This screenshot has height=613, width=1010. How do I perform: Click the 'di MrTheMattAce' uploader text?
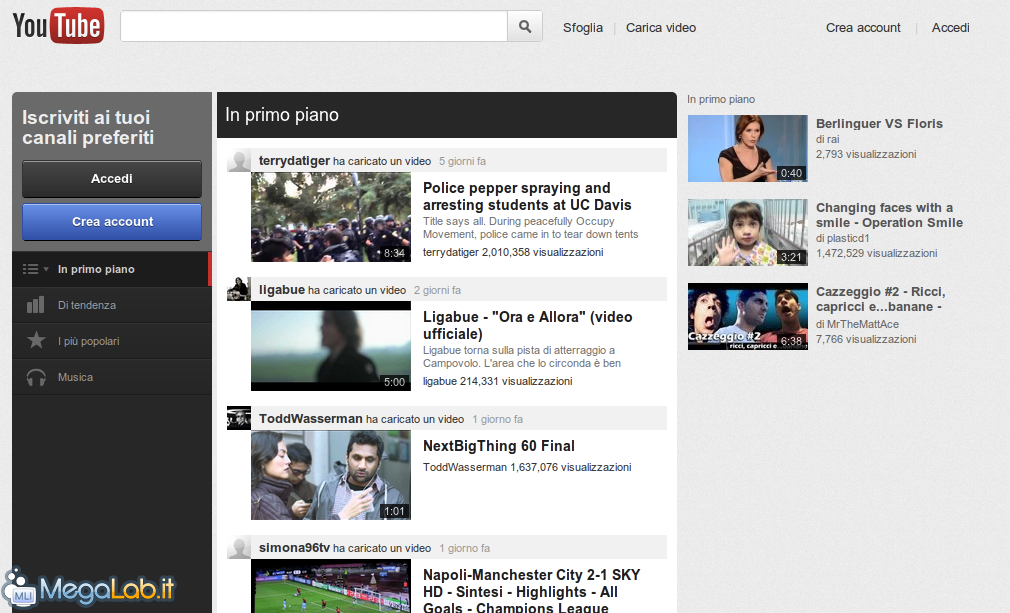[857, 324]
